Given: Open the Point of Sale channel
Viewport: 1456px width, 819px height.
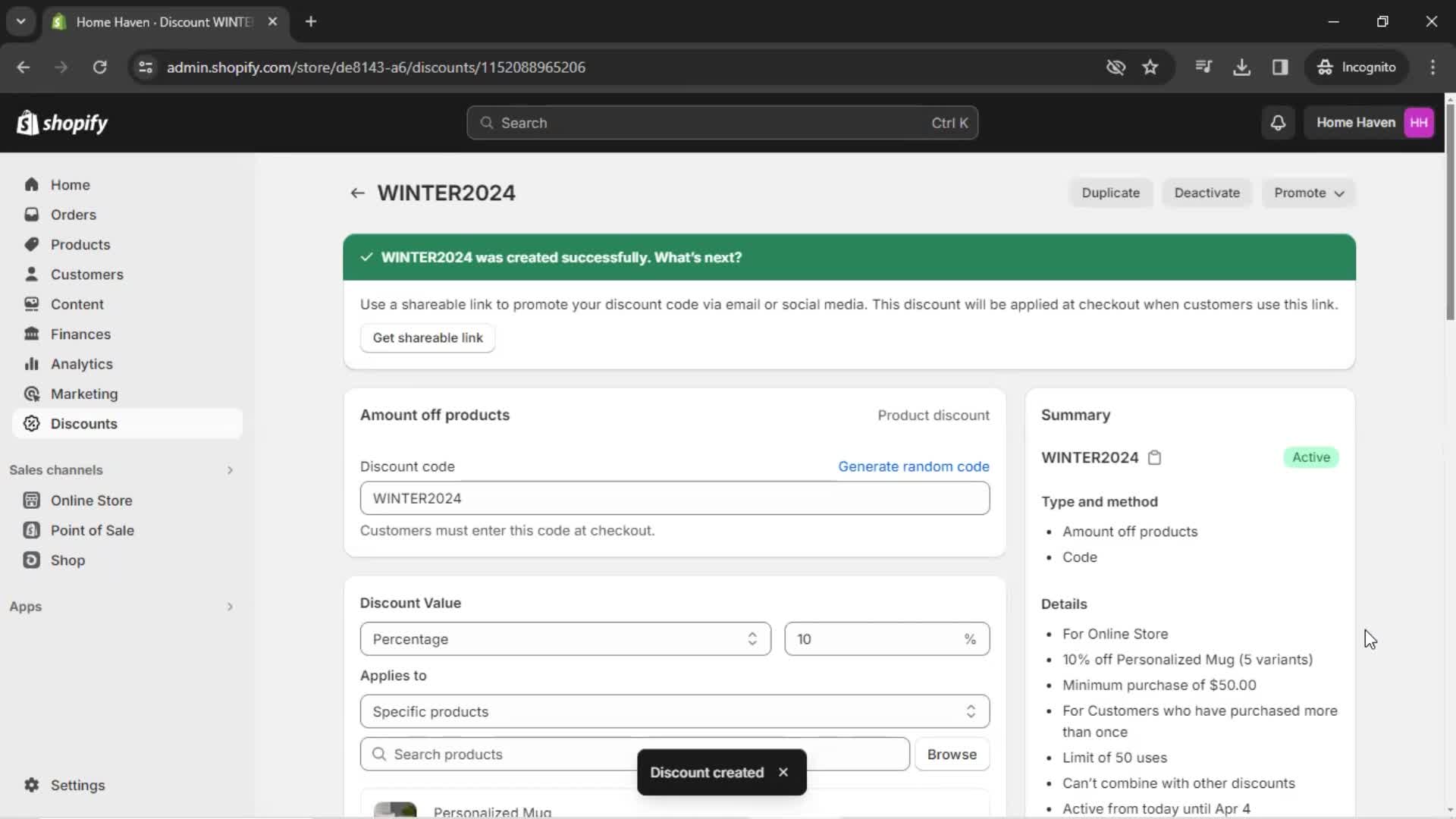Looking at the screenshot, I should (91, 530).
